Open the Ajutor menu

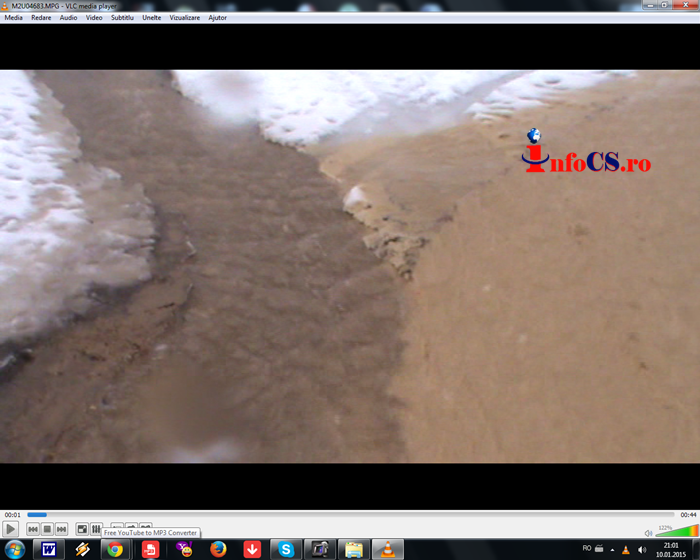[217, 17]
